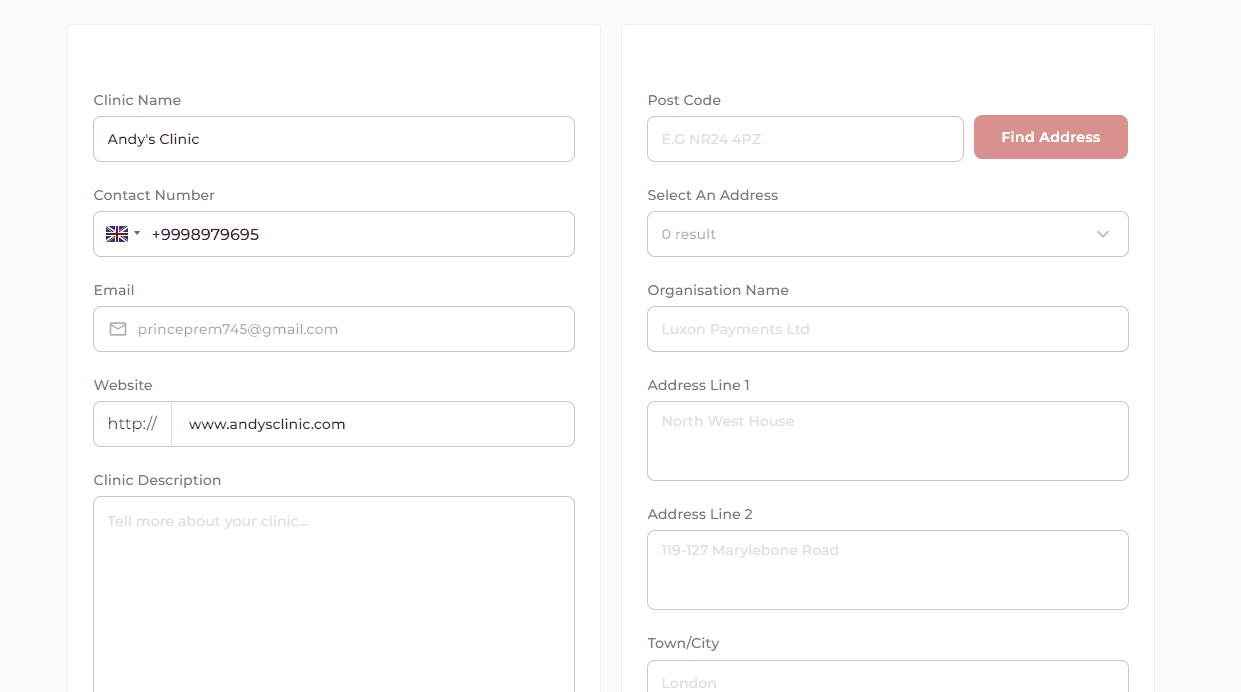1241x692 pixels.
Task: Click into Address Line 2 box
Action: coord(887,570)
